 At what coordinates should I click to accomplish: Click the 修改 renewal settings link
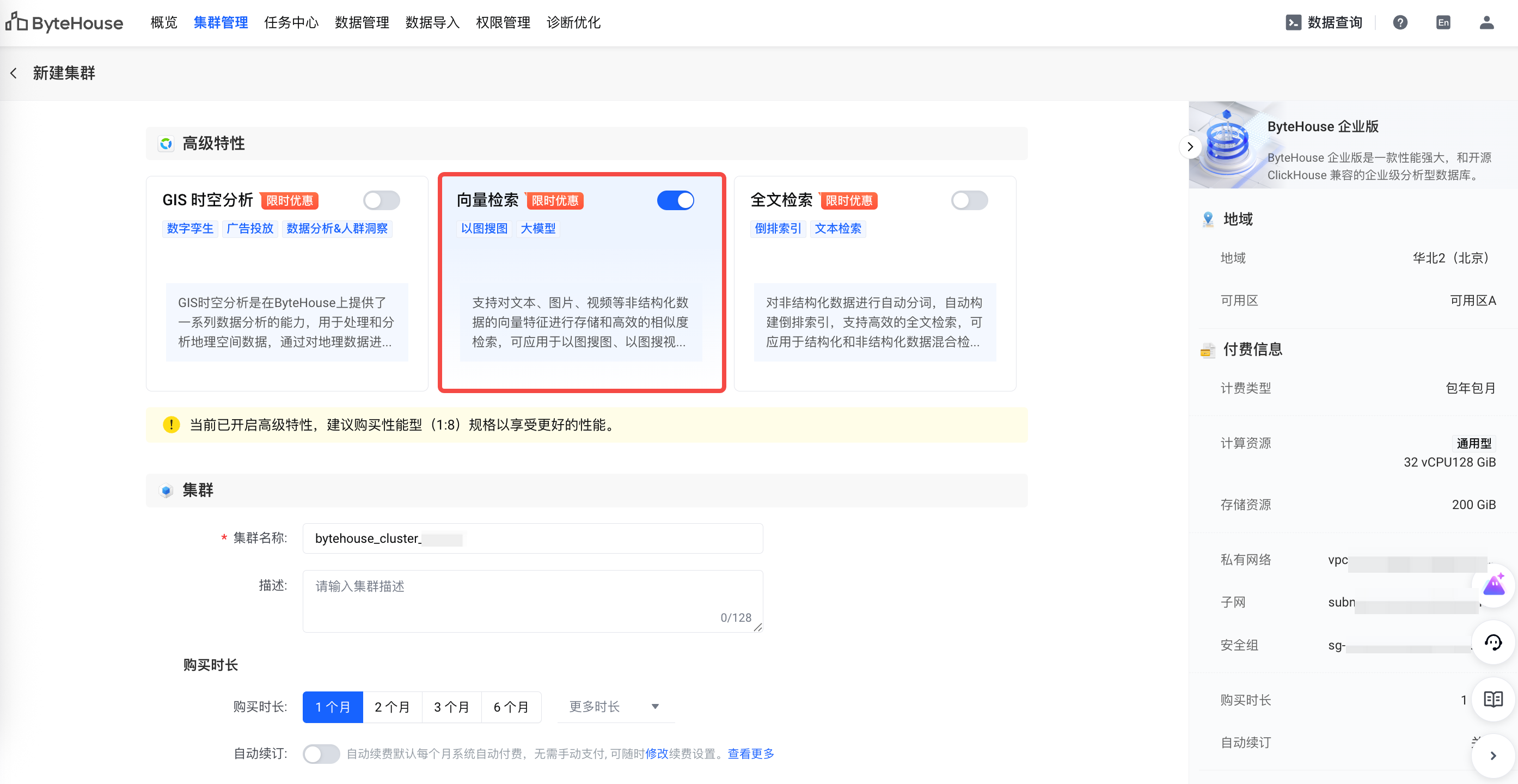click(657, 754)
